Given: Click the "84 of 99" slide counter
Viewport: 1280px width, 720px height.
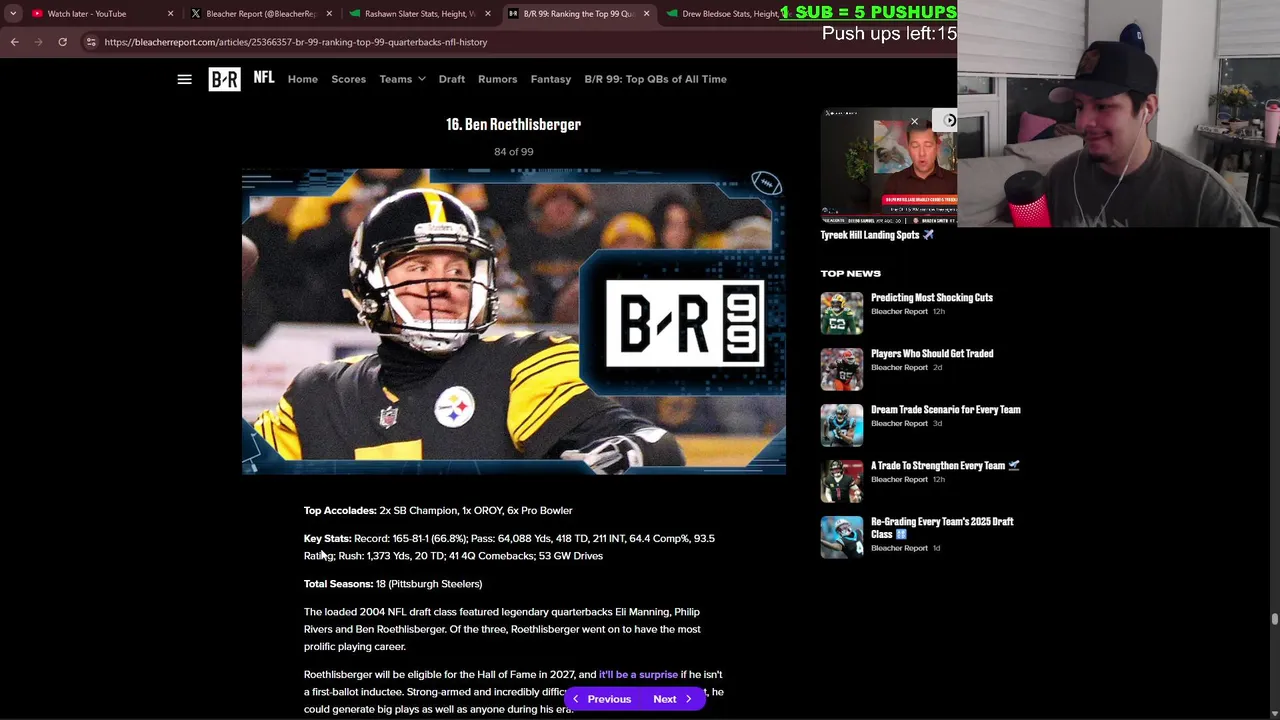Looking at the screenshot, I should click(x=514, y=152).
